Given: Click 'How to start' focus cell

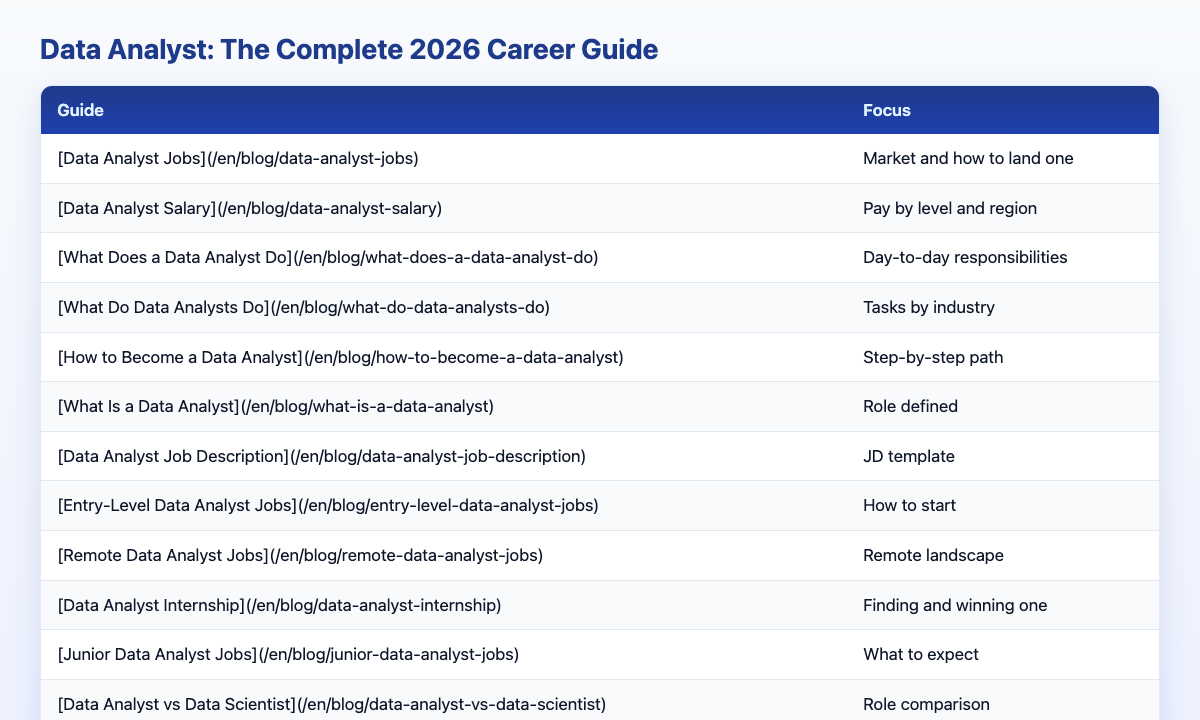Looking at the screenshot, I should pos(1002,506).
